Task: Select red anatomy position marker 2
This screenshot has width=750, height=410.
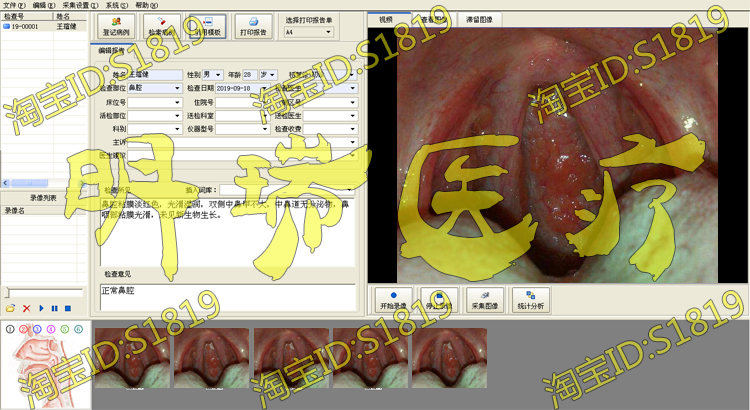Action: pyautogui.click(x=23, y=329)
